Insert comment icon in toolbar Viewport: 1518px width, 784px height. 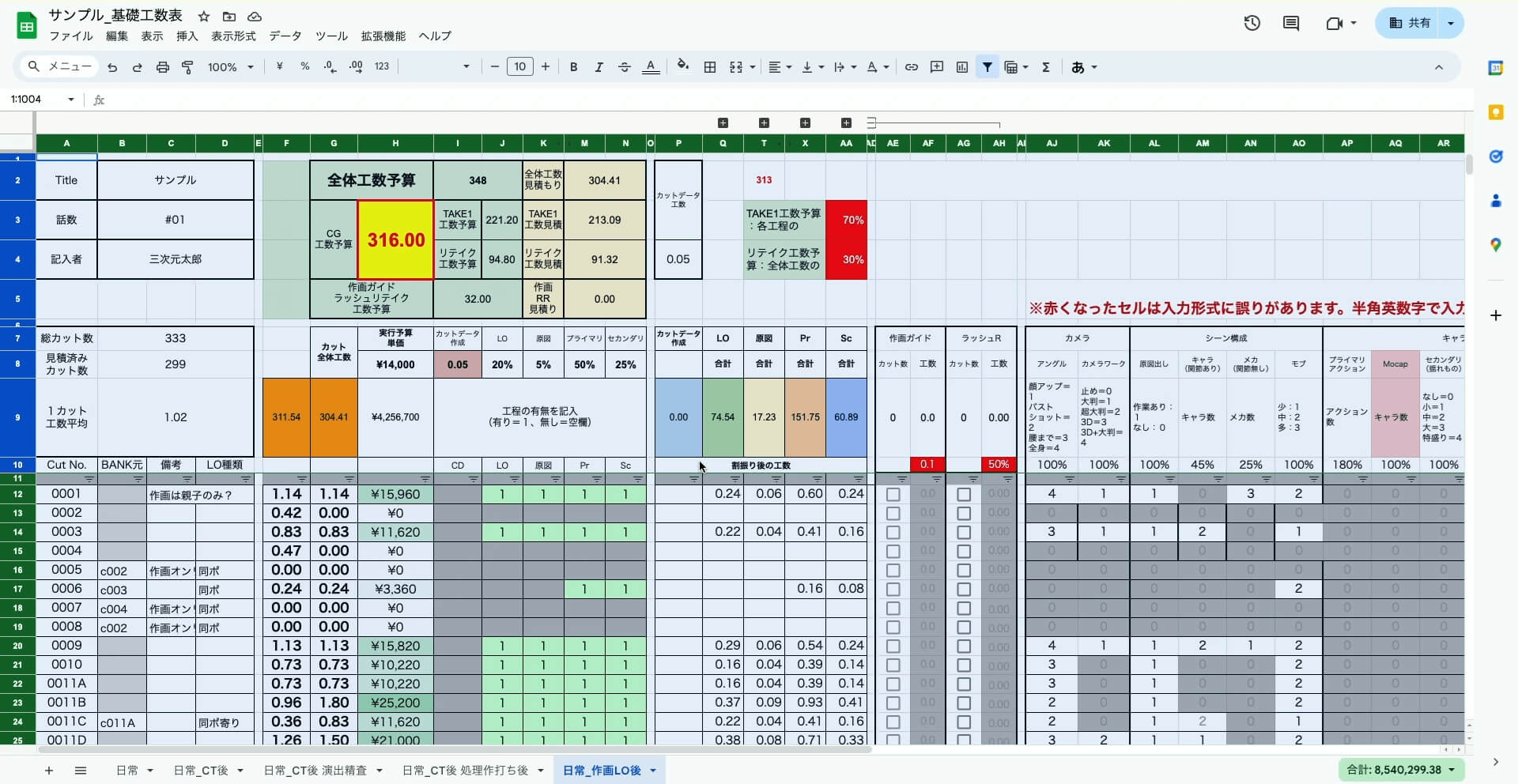point(937,67)
